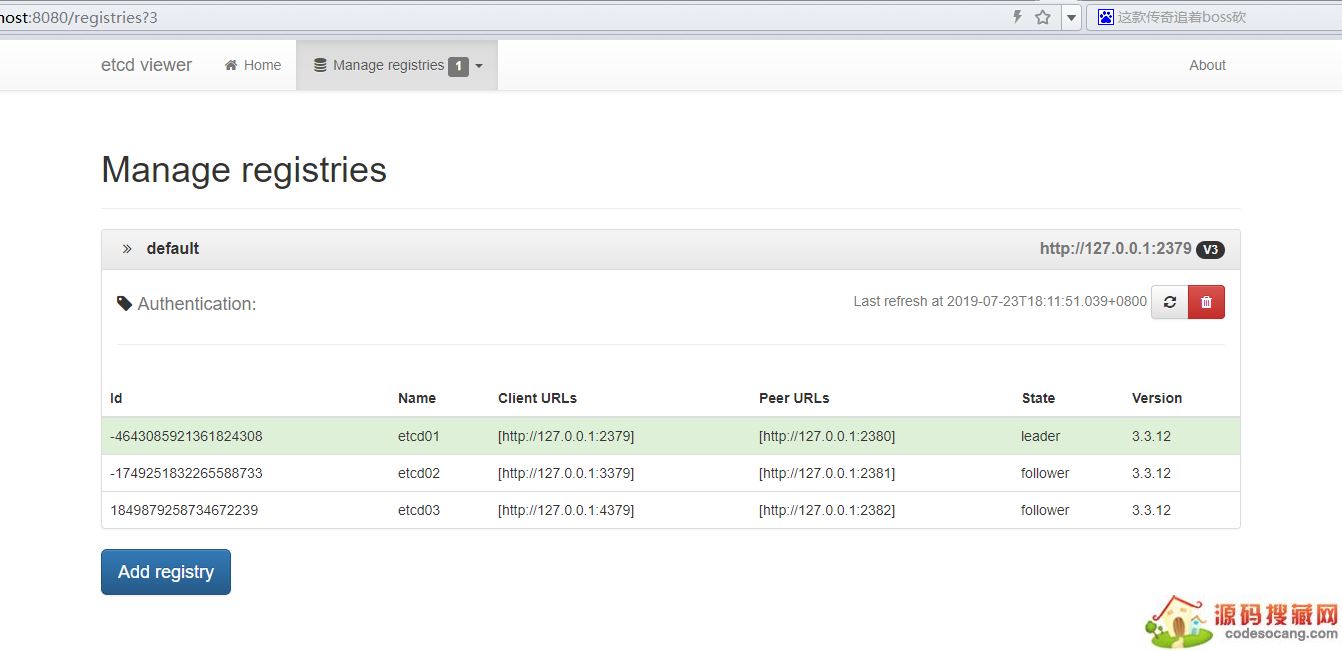Click the bookmark star icon in address bar
Screen dimensions: 1342x651
(1043, 17)
